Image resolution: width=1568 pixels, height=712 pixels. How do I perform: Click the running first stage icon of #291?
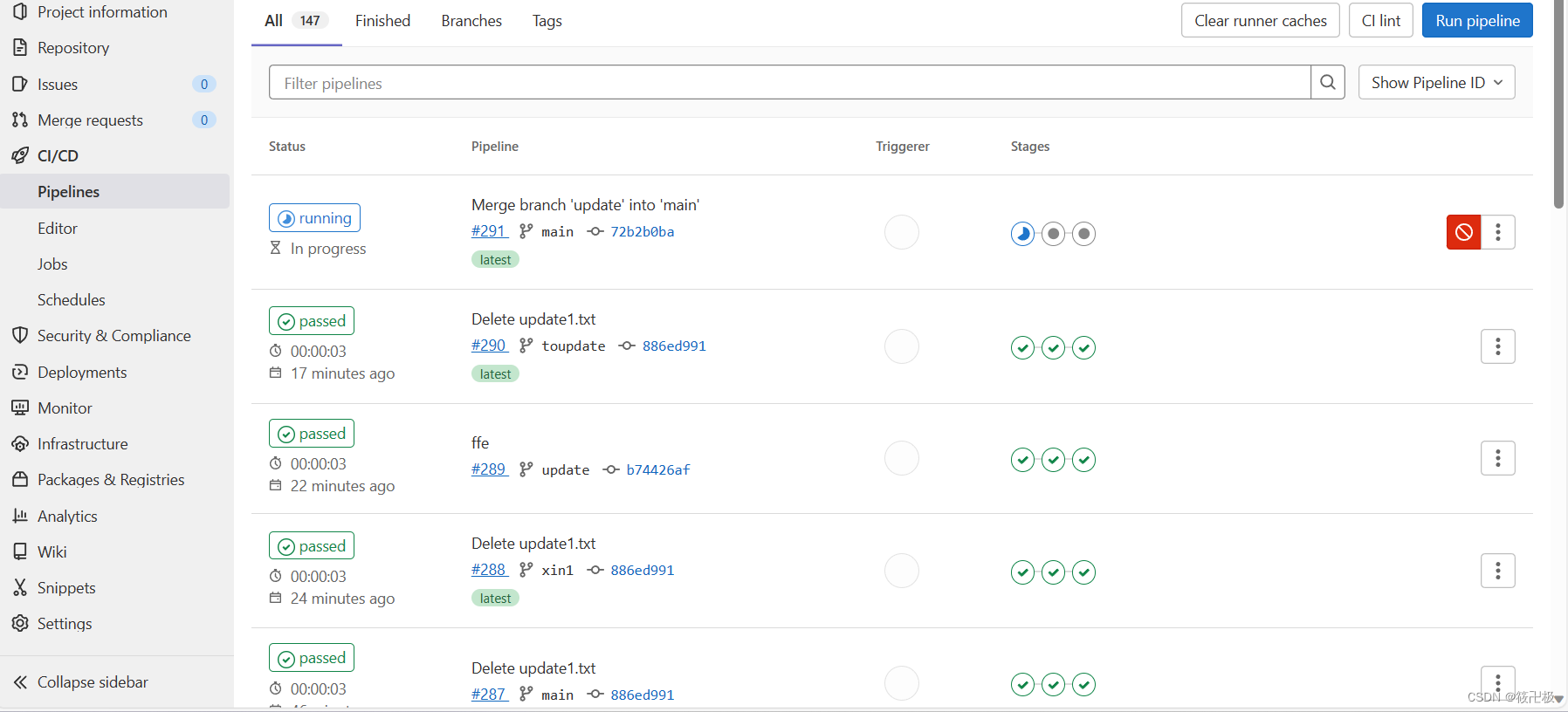pos(1022,234)
